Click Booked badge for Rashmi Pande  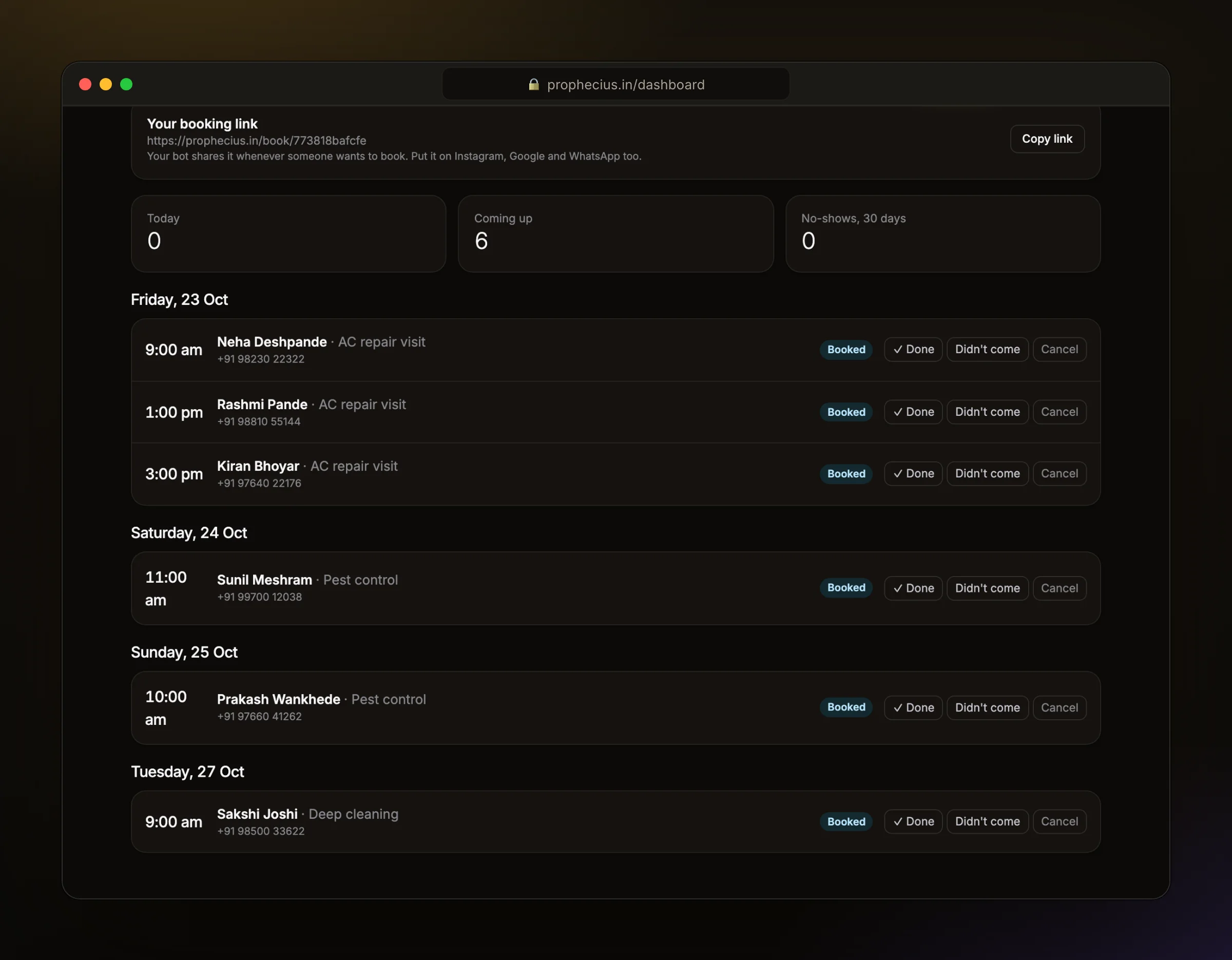845,412
